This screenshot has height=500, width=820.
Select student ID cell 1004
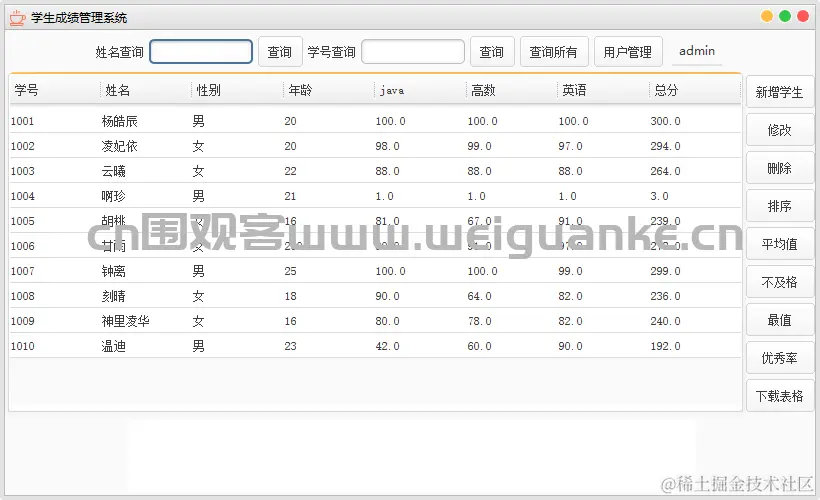22,196
